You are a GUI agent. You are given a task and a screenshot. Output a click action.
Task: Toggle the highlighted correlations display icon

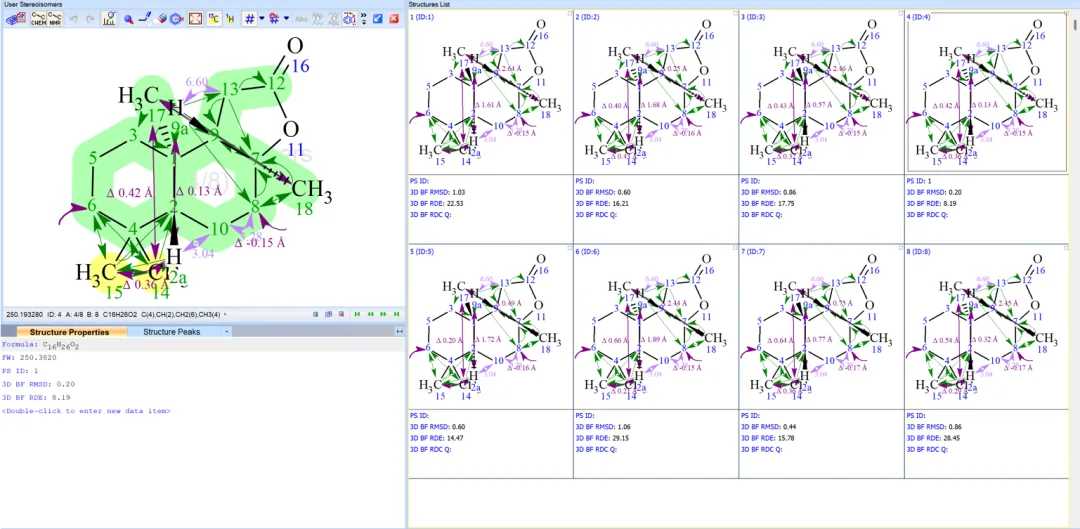pos(350,19)
